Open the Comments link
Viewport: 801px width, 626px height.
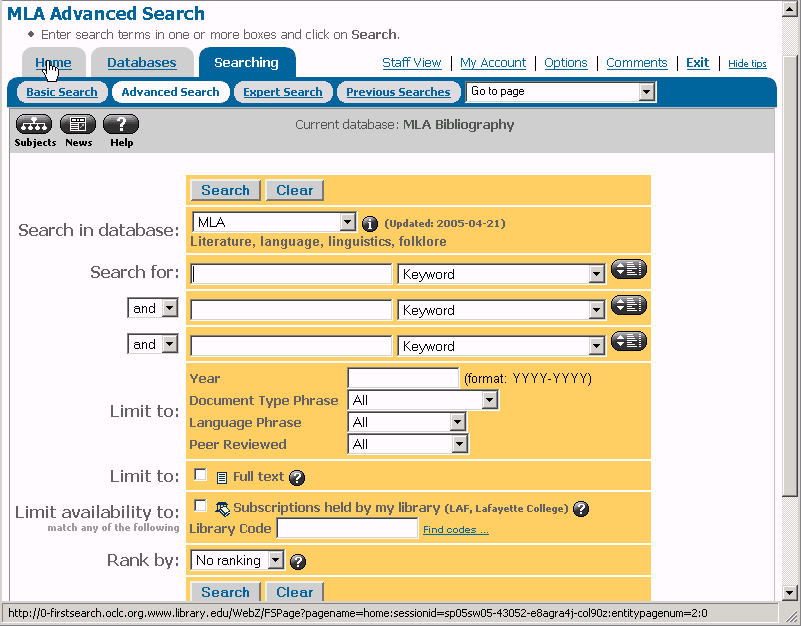pos(637,63)
